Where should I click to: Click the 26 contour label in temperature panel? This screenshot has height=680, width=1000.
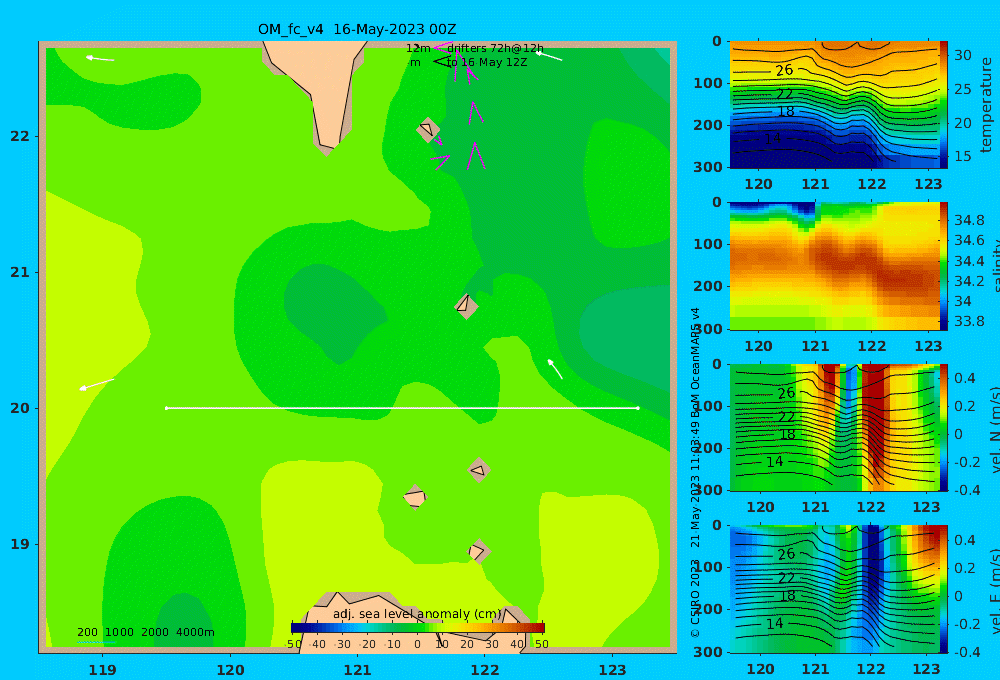tap(784, 70)
